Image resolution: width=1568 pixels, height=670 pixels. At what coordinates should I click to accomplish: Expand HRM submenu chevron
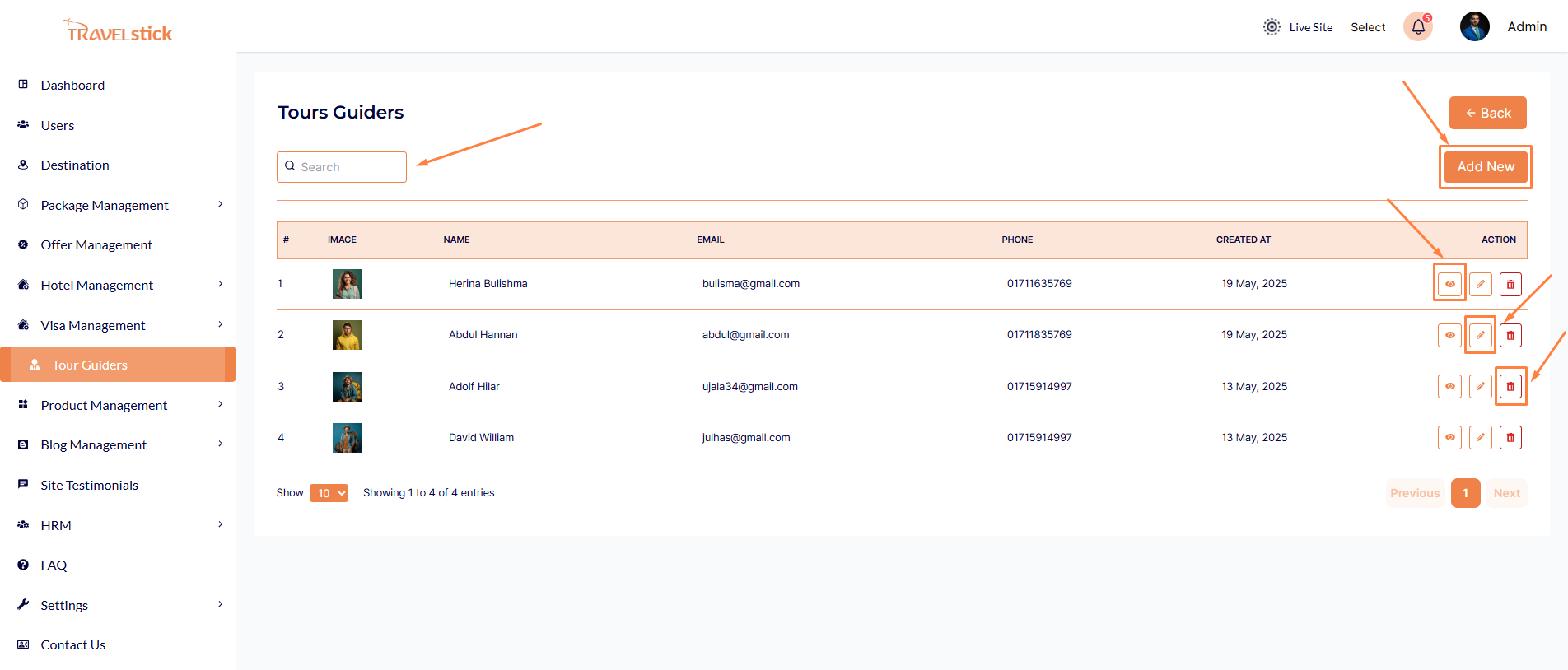tap(220, 524)
